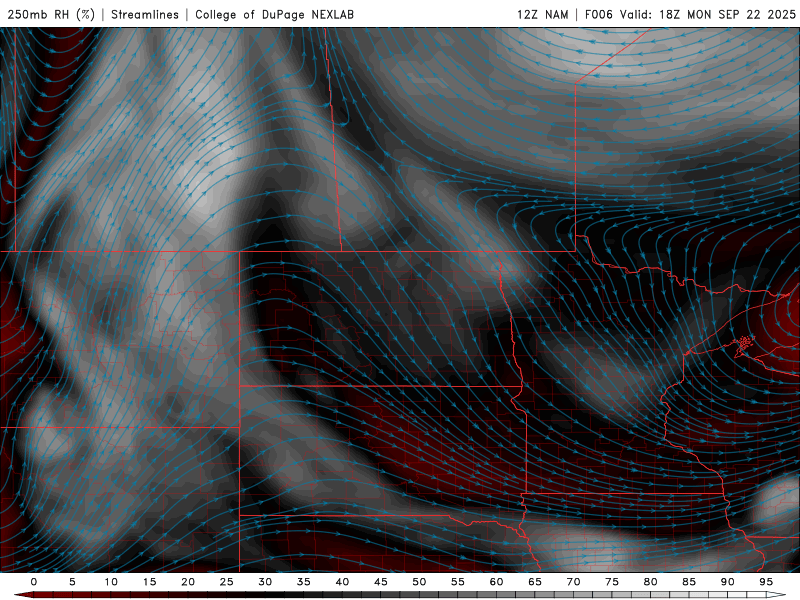
Task: Select the colorbar label "75"
Action: [612, 582]
